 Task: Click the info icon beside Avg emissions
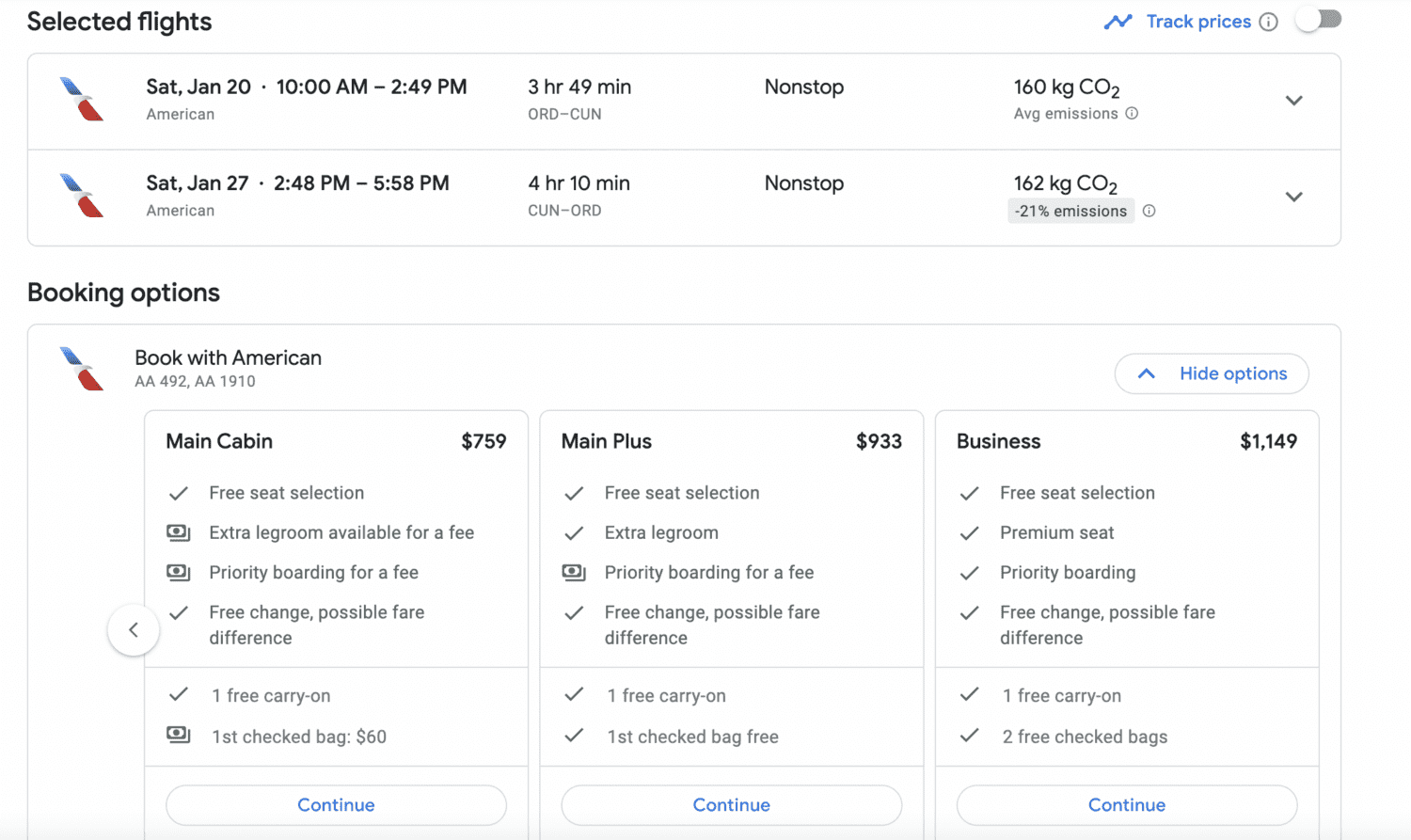[1133, 113]
